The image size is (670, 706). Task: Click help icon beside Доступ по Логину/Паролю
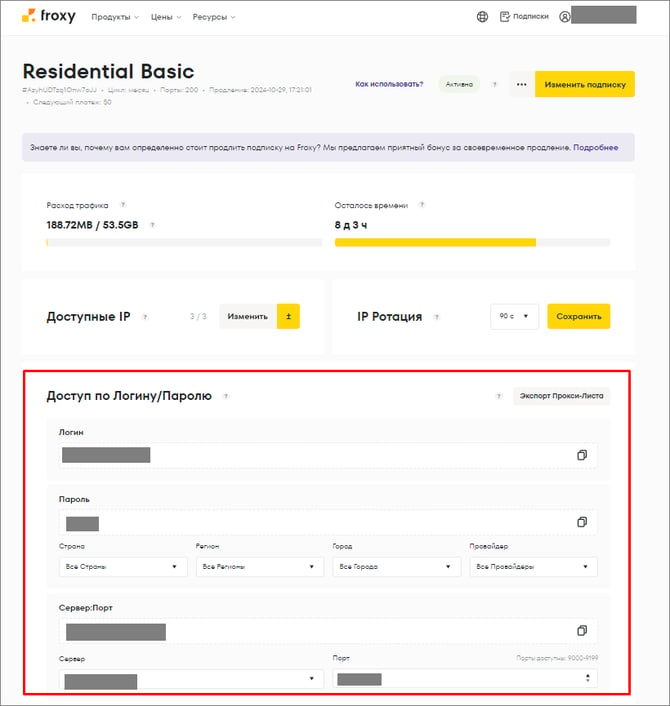[x=226, y=396]
